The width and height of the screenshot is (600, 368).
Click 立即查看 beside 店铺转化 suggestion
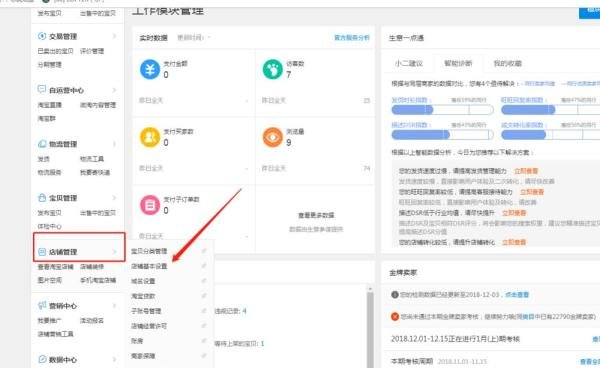click(514, 242)
